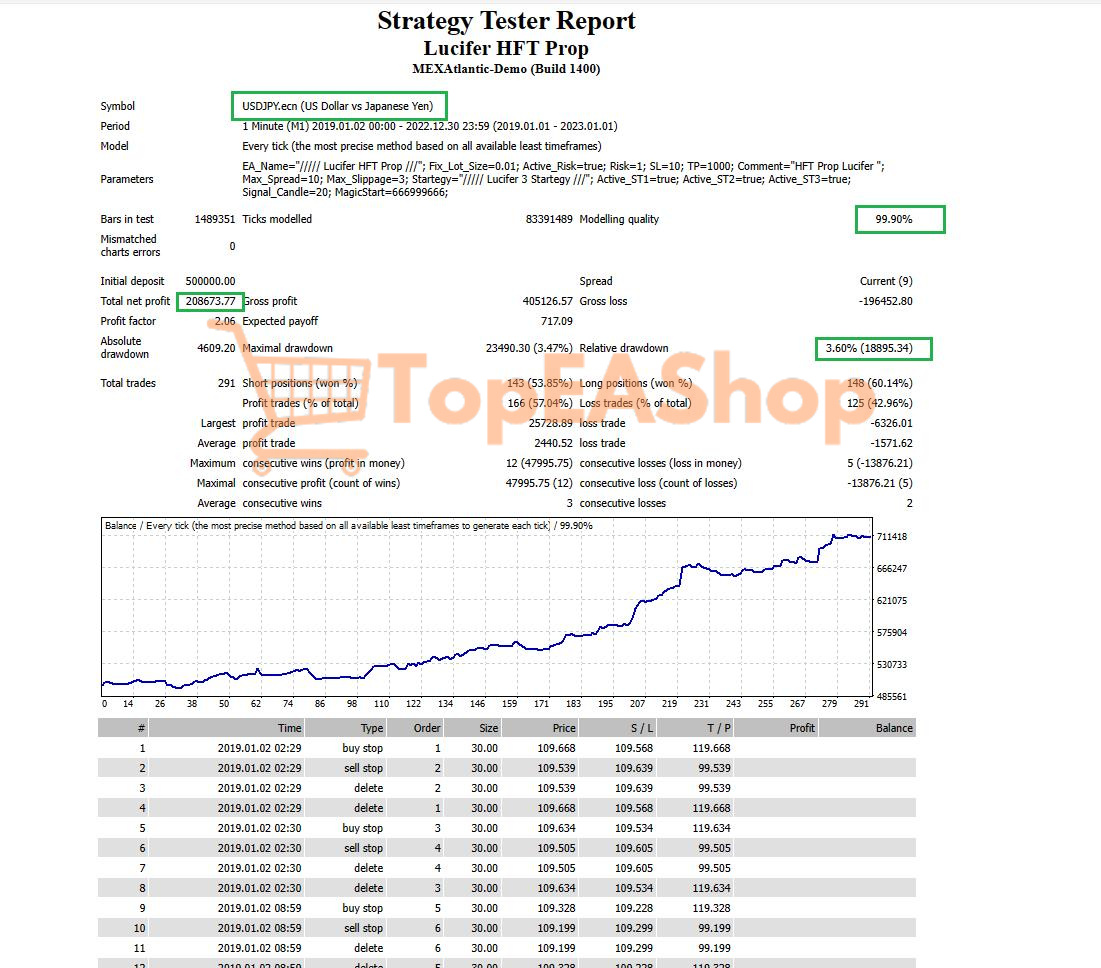
Task: Click the 99.90% modelling quality value
Action: tap(899, 219)
